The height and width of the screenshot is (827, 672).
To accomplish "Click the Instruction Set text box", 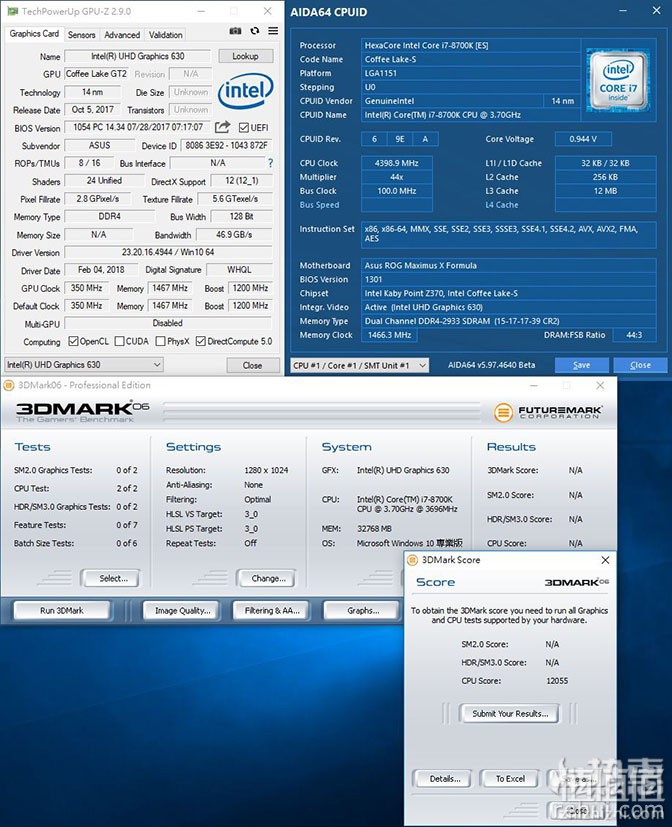I will point(508,235).
